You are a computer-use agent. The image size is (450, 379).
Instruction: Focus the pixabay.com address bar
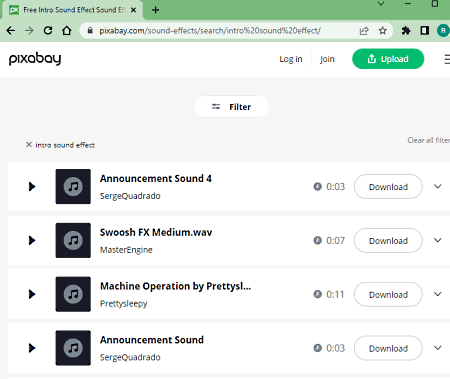coord(210,31)
